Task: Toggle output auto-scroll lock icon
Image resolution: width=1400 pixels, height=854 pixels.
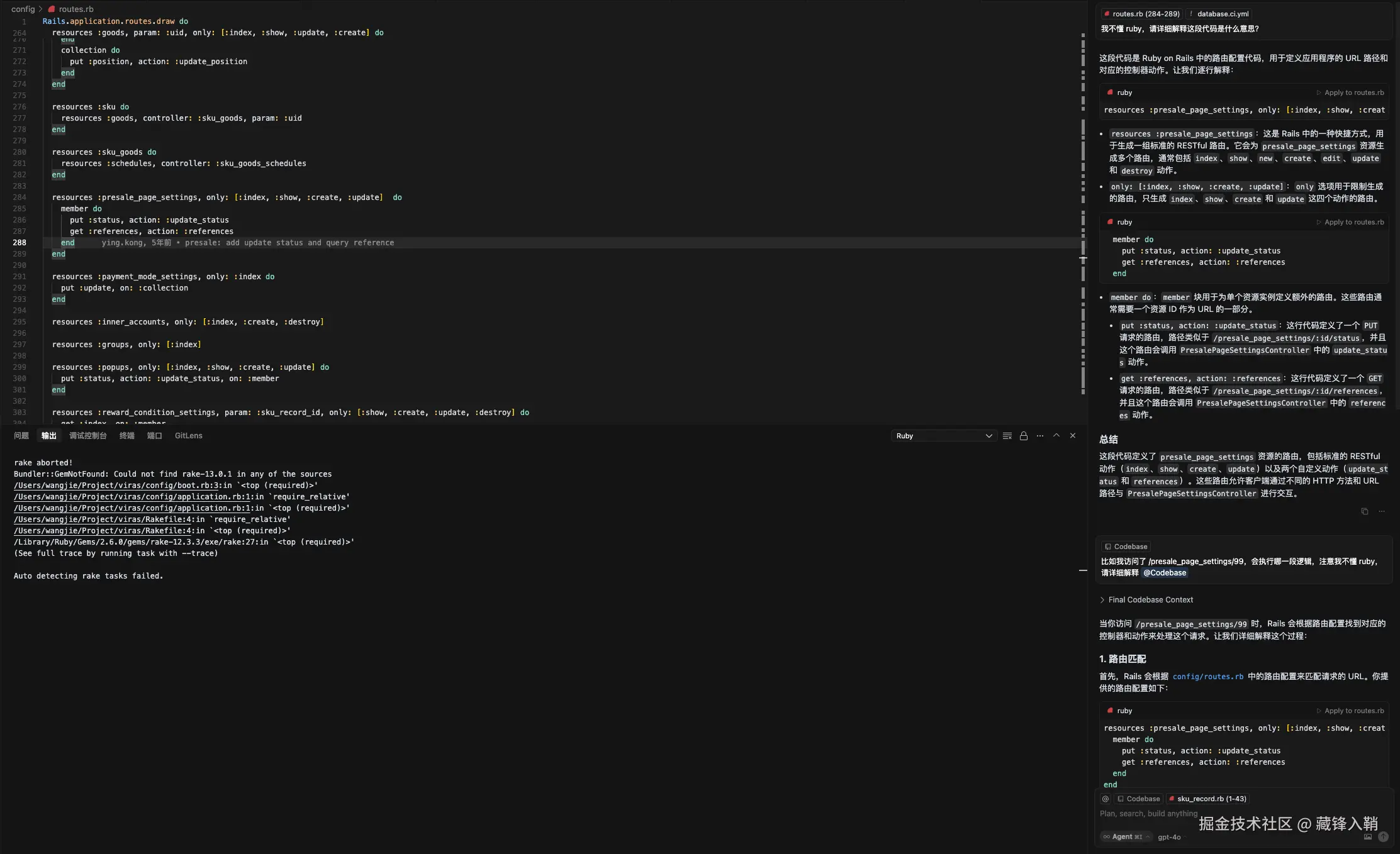Action: tap(1024, 436)
